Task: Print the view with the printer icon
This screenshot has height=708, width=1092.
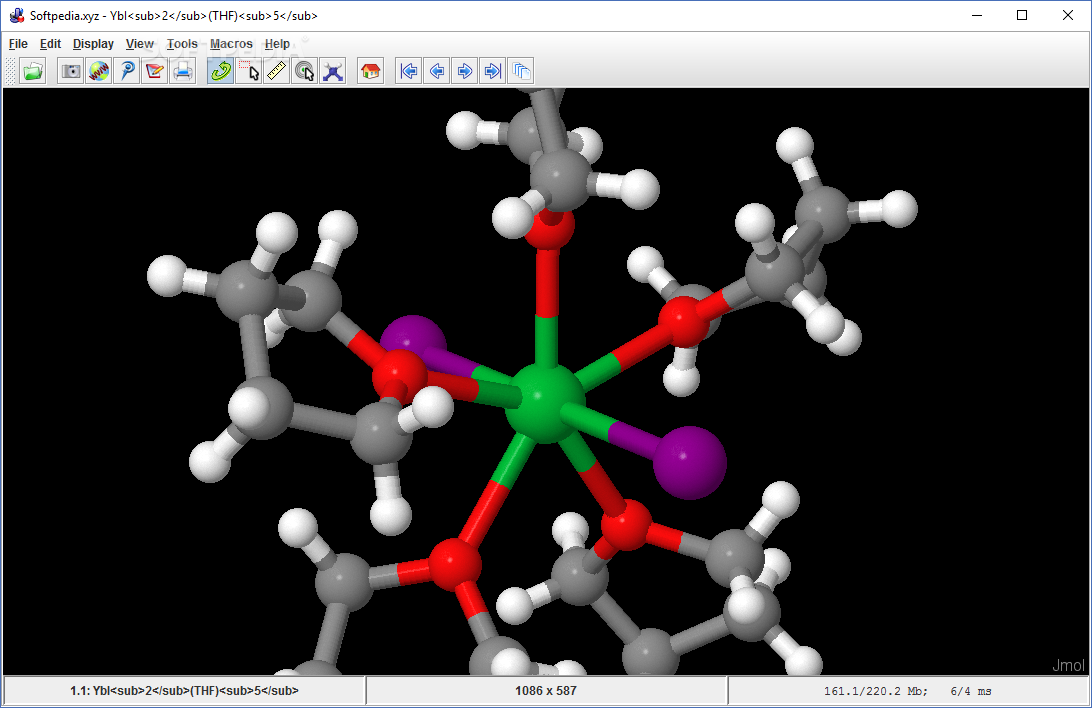Action: click(182, 71)
